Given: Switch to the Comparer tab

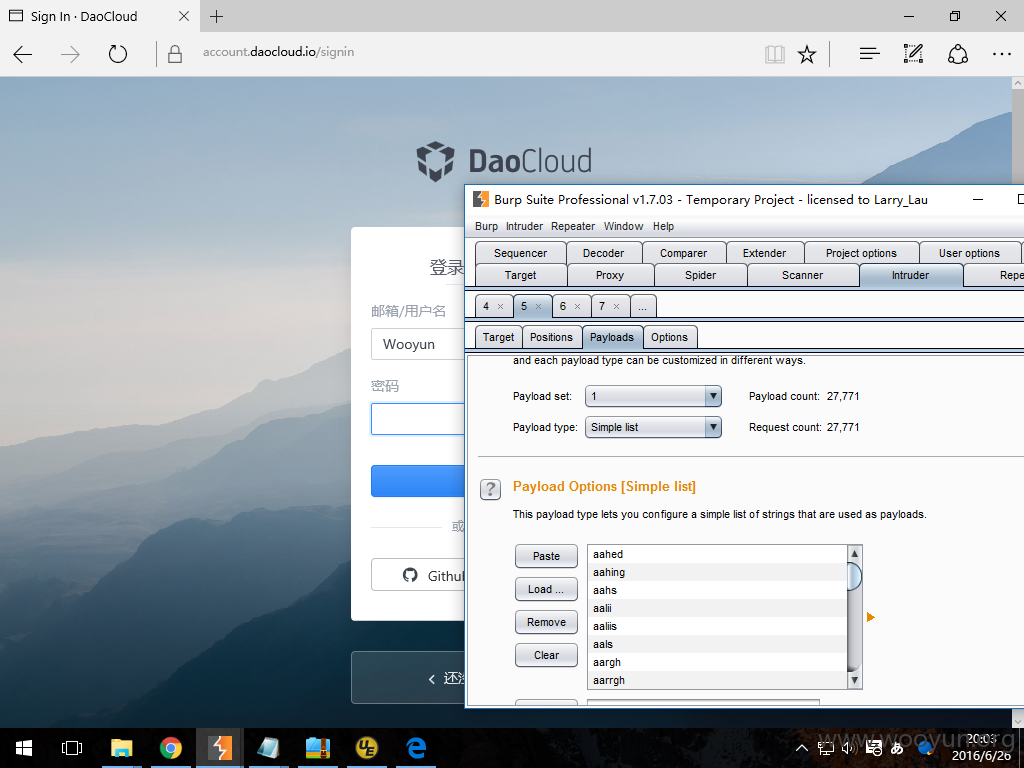Looking at the screenshot, I should pos(683,253).
